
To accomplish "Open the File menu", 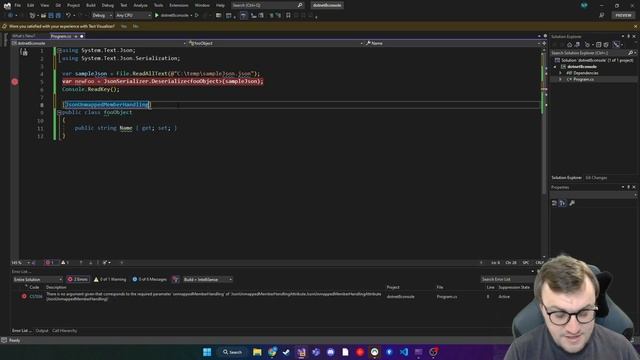I will coord(18,5).
